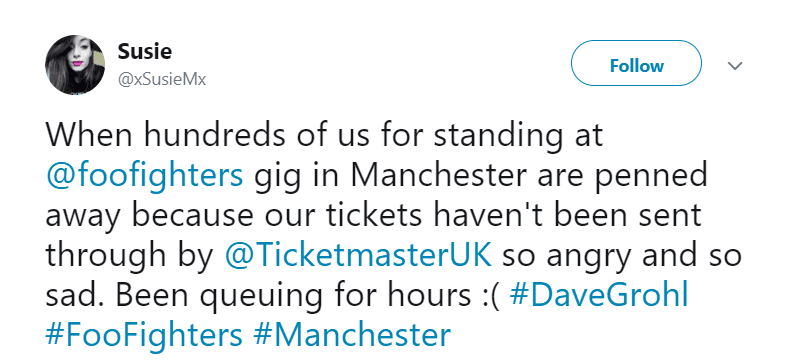Click the Follow button
The width and height of the screenshot is (792, 362).
pyautogui.click(x=636, y=63)
